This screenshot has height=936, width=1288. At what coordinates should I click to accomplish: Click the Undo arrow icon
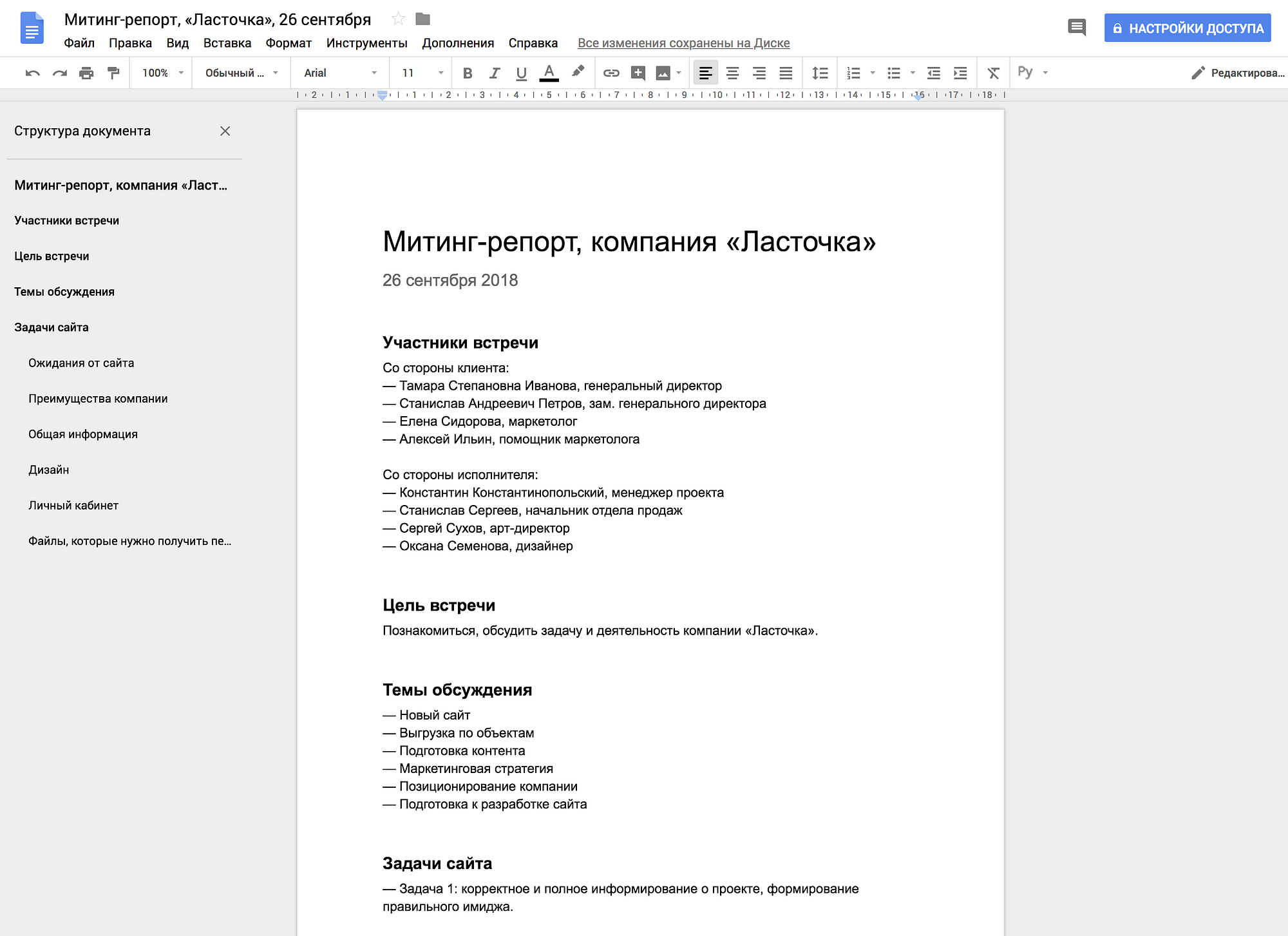(32, 73)
